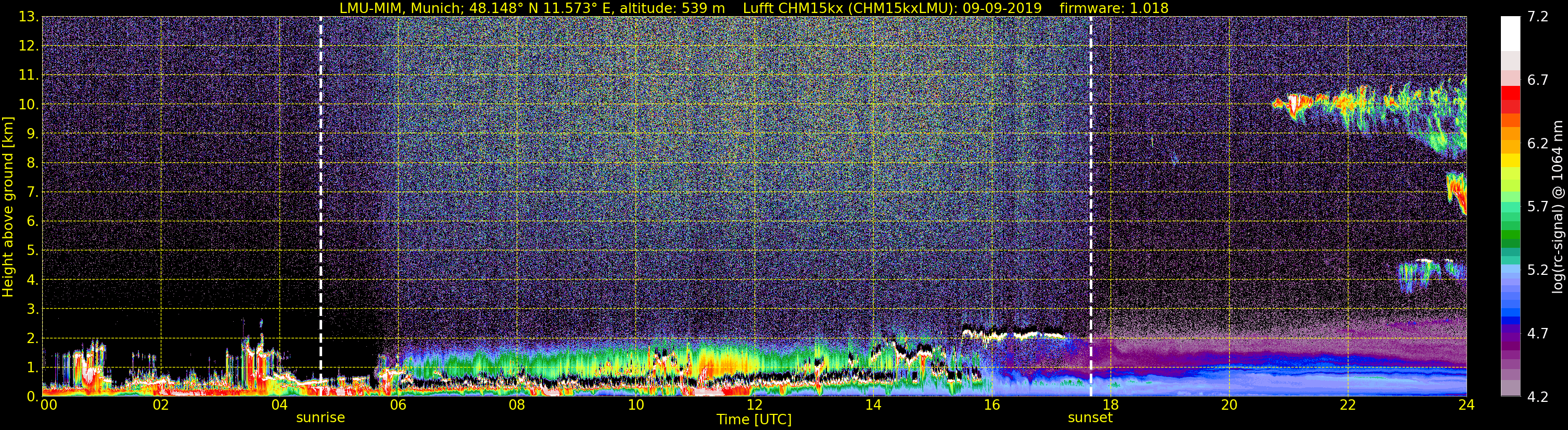Click the time axis tick label 16
The width and height of the screenshot is (1568, 430).
click(991, 405)
